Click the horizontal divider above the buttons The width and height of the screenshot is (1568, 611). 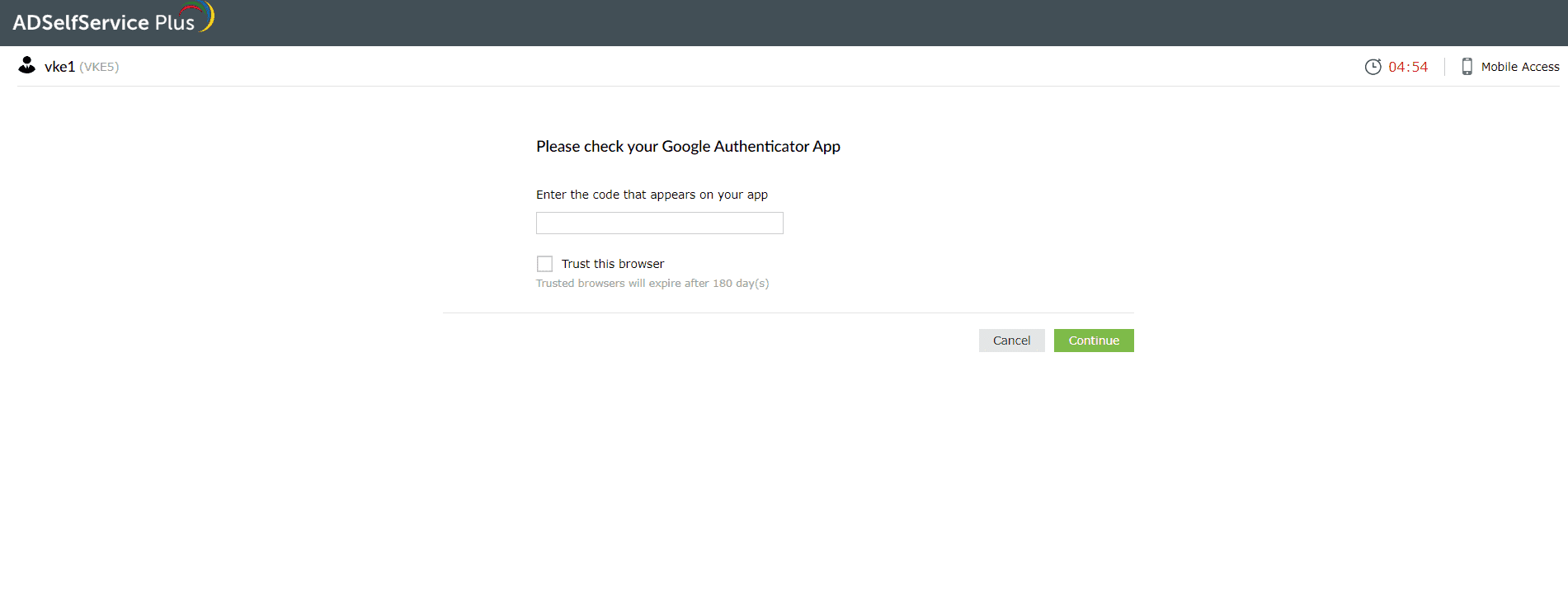(x=788, y=313)
